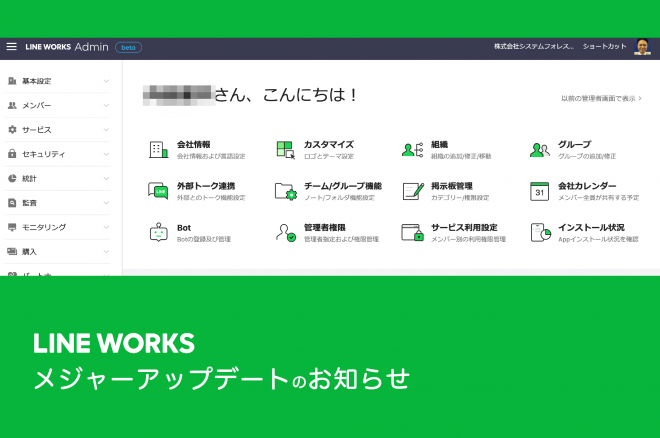
Task: Click the 統計 pie chart sidebar icon
Action: coord(12,178)
